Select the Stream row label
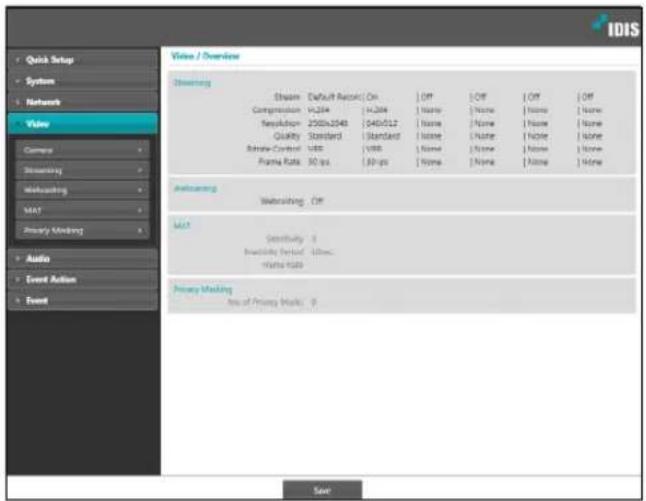646x501 pixels. (287, 97)
